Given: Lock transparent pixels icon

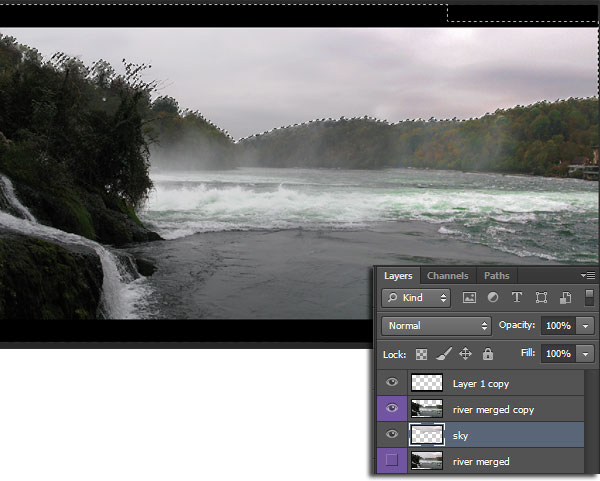Looking at the screenshot, I should (421, 354).
